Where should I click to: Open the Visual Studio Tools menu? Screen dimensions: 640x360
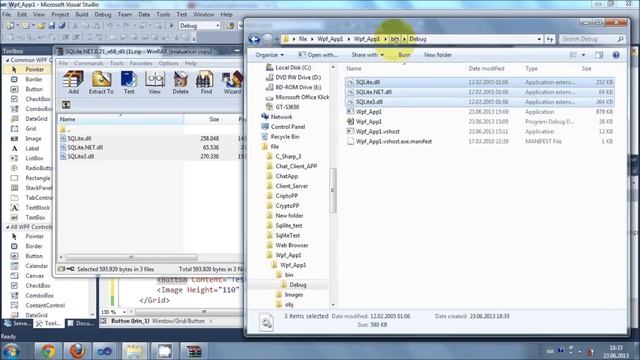point(163,14)
